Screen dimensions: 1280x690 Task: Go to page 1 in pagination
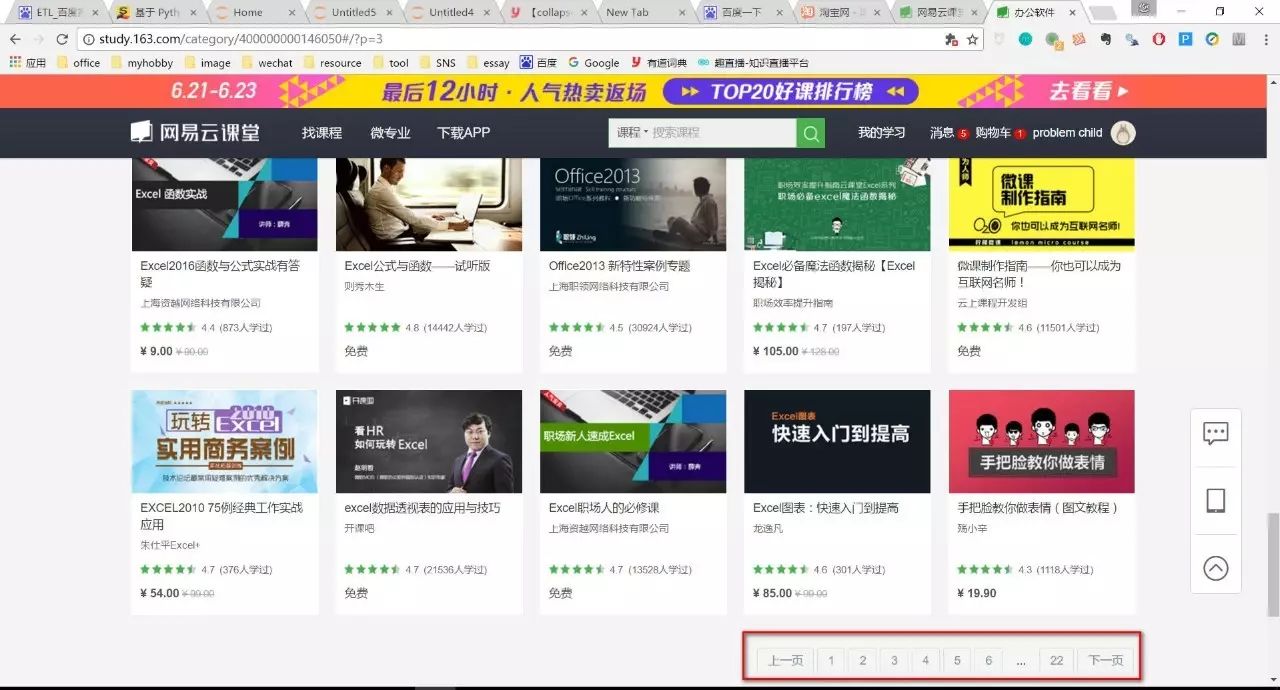[830, 660]
